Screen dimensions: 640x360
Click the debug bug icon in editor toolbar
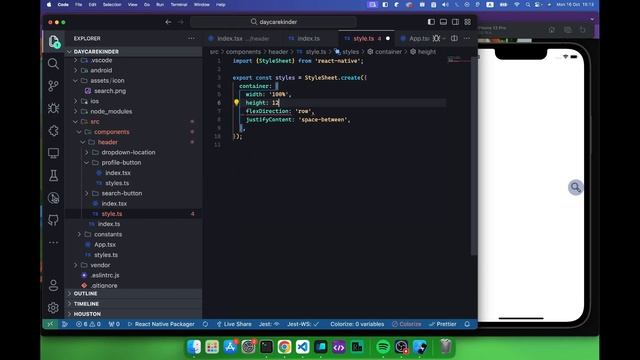click(437, 38)
